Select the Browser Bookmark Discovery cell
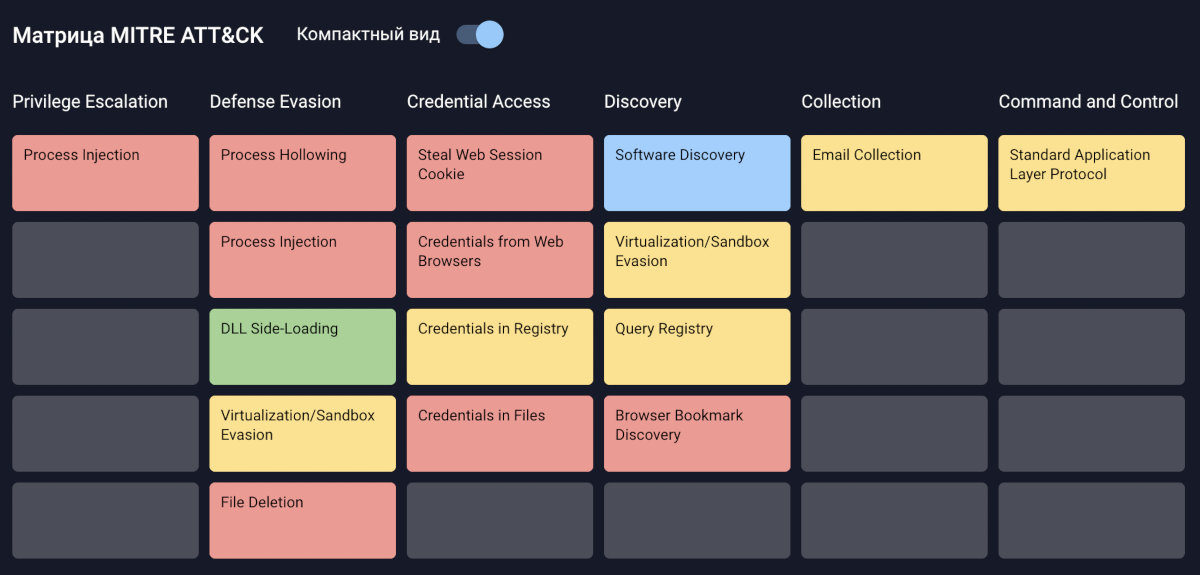This screenshot has width=1200, height=575. tap(696, 434)
